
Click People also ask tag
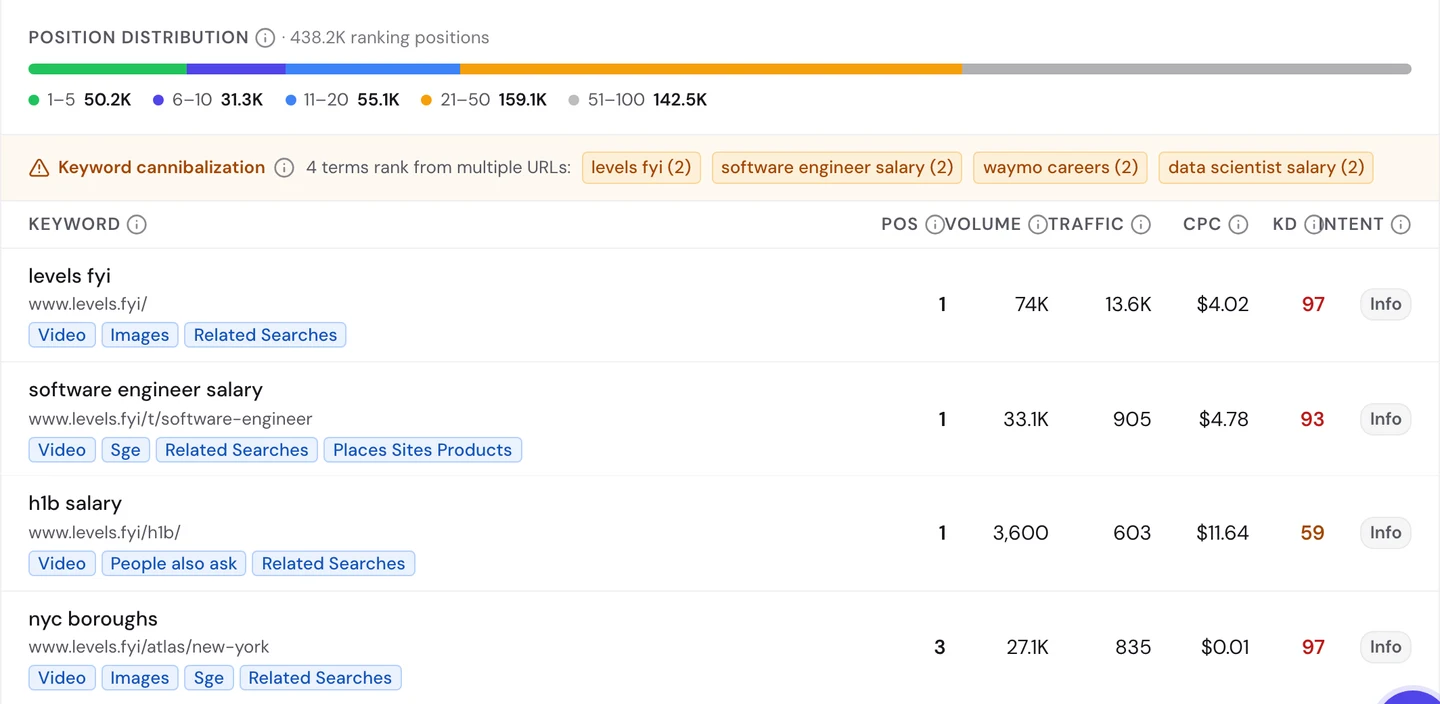pyautogui.click(x=174, y=564)
